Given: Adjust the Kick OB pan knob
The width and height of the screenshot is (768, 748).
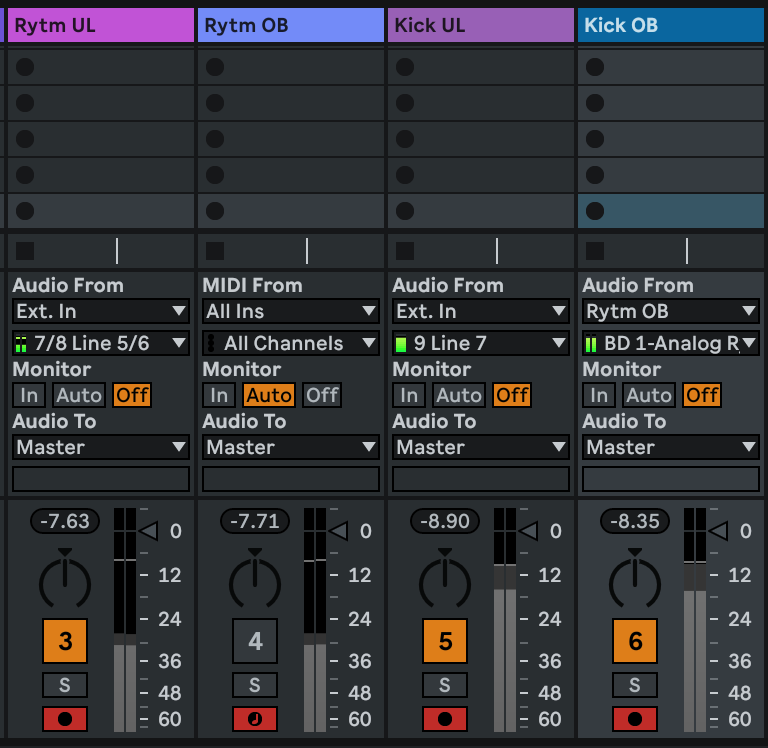Looking at the screenshot, I should 635,581.
